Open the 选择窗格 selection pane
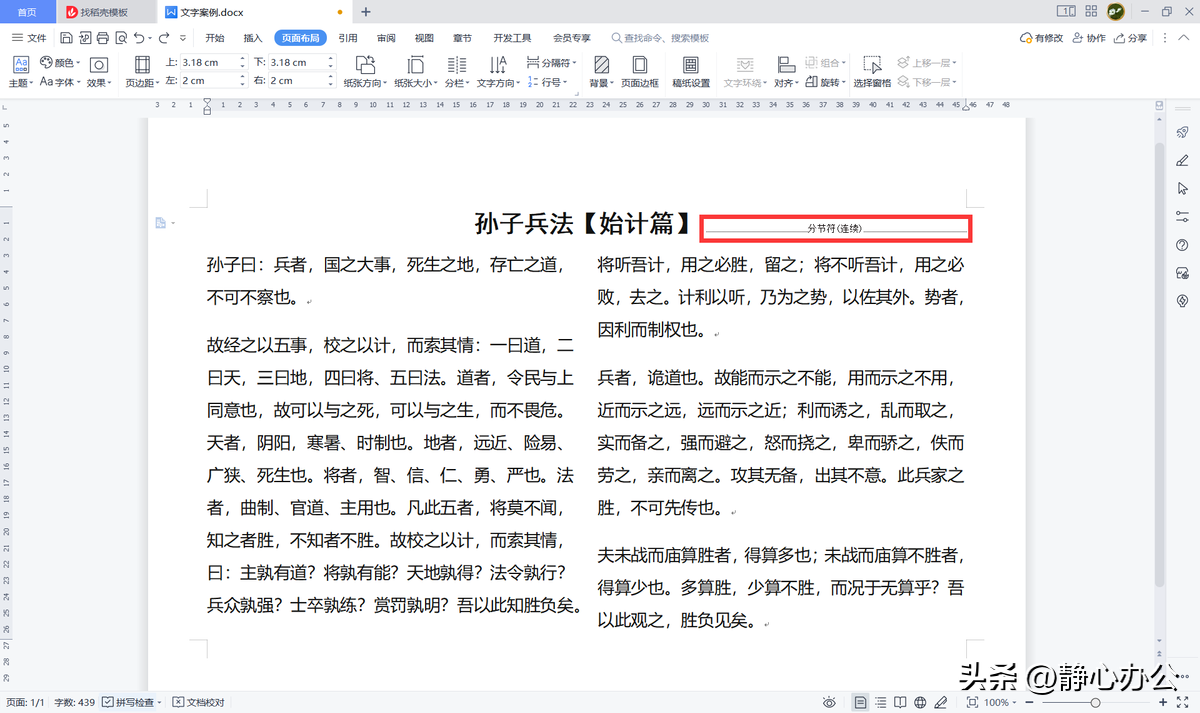Viewport: 1200px width, 713px height. (872, 71)
